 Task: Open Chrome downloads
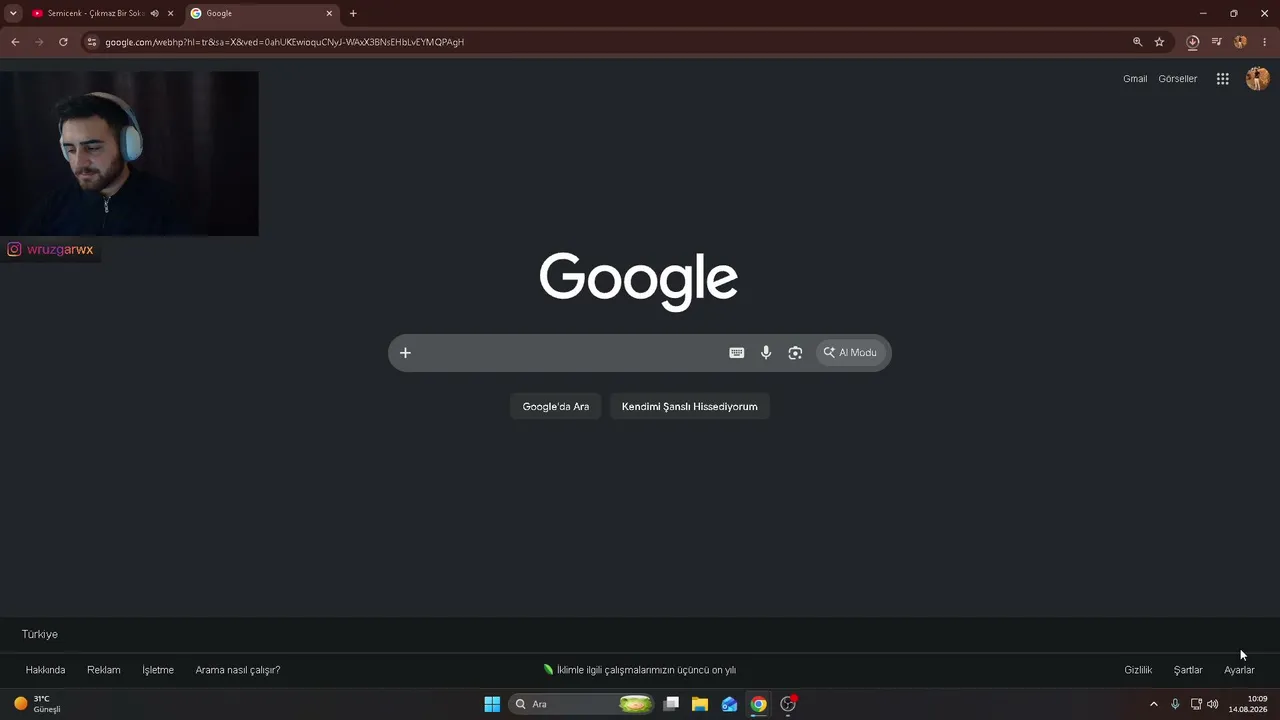[1192, 42]
